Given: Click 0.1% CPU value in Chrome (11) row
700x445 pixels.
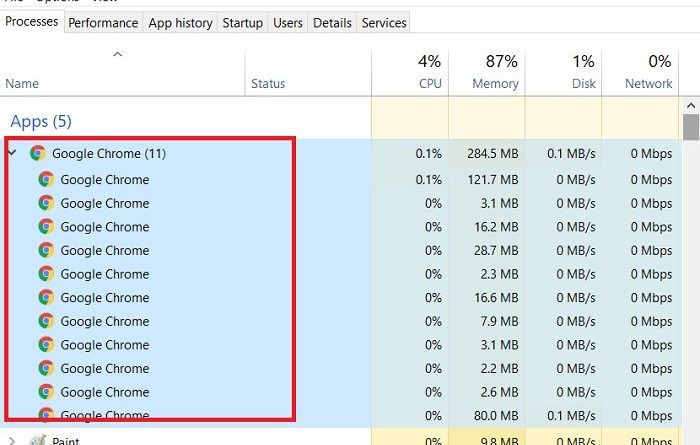Looking at the screenshot, I should pyautogui.click(x=428, y=154).
